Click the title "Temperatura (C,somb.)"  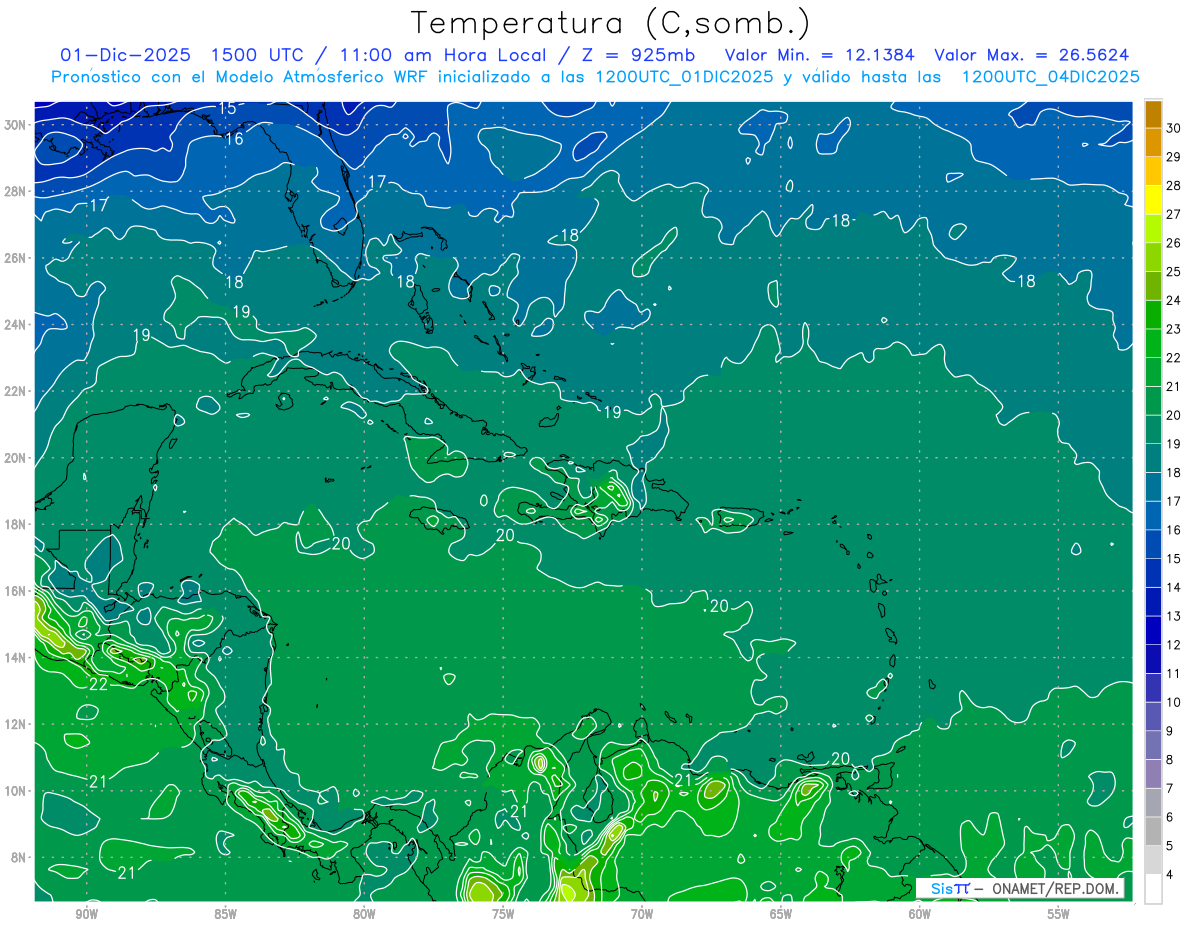611,23
